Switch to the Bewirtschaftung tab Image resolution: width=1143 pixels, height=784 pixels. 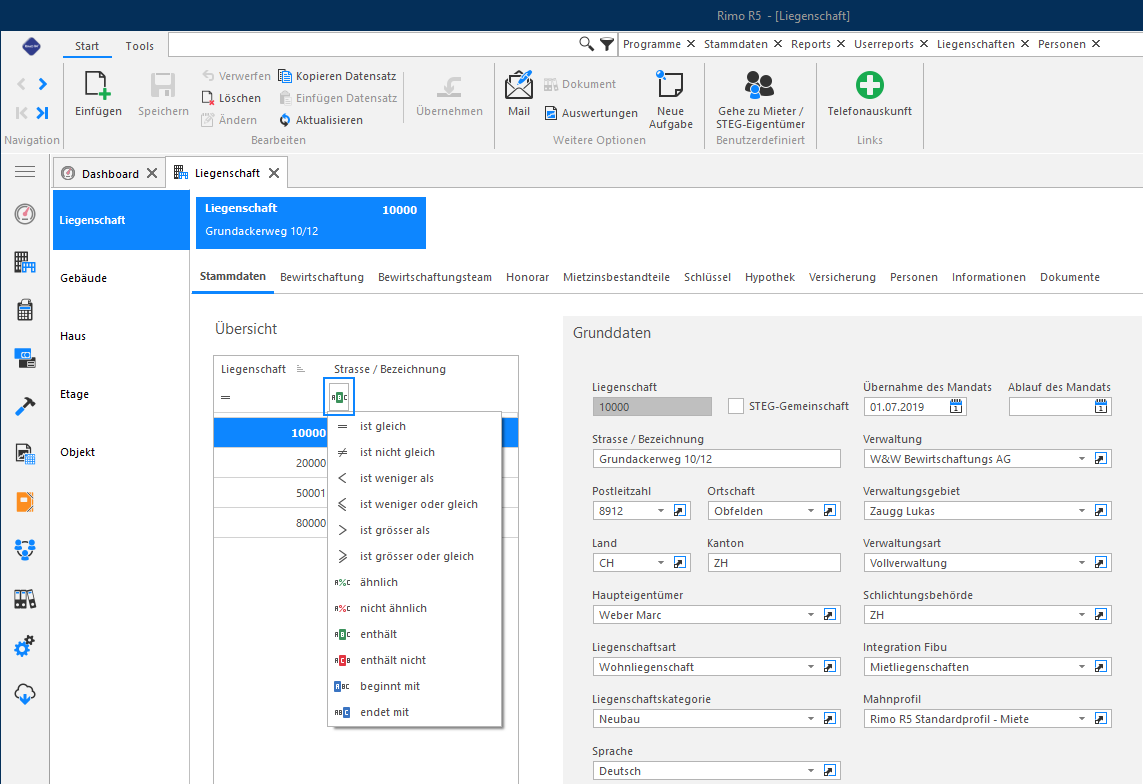(x=321, y=277)
